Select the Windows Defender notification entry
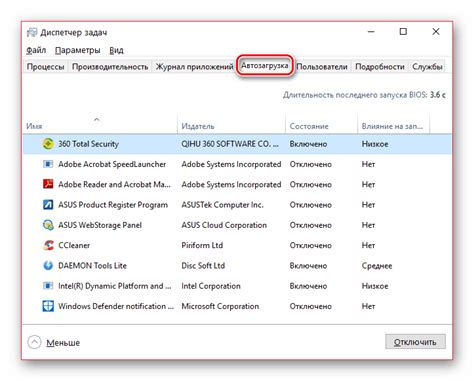The width and height of the screenshot is (474, 381). (116, 306)
